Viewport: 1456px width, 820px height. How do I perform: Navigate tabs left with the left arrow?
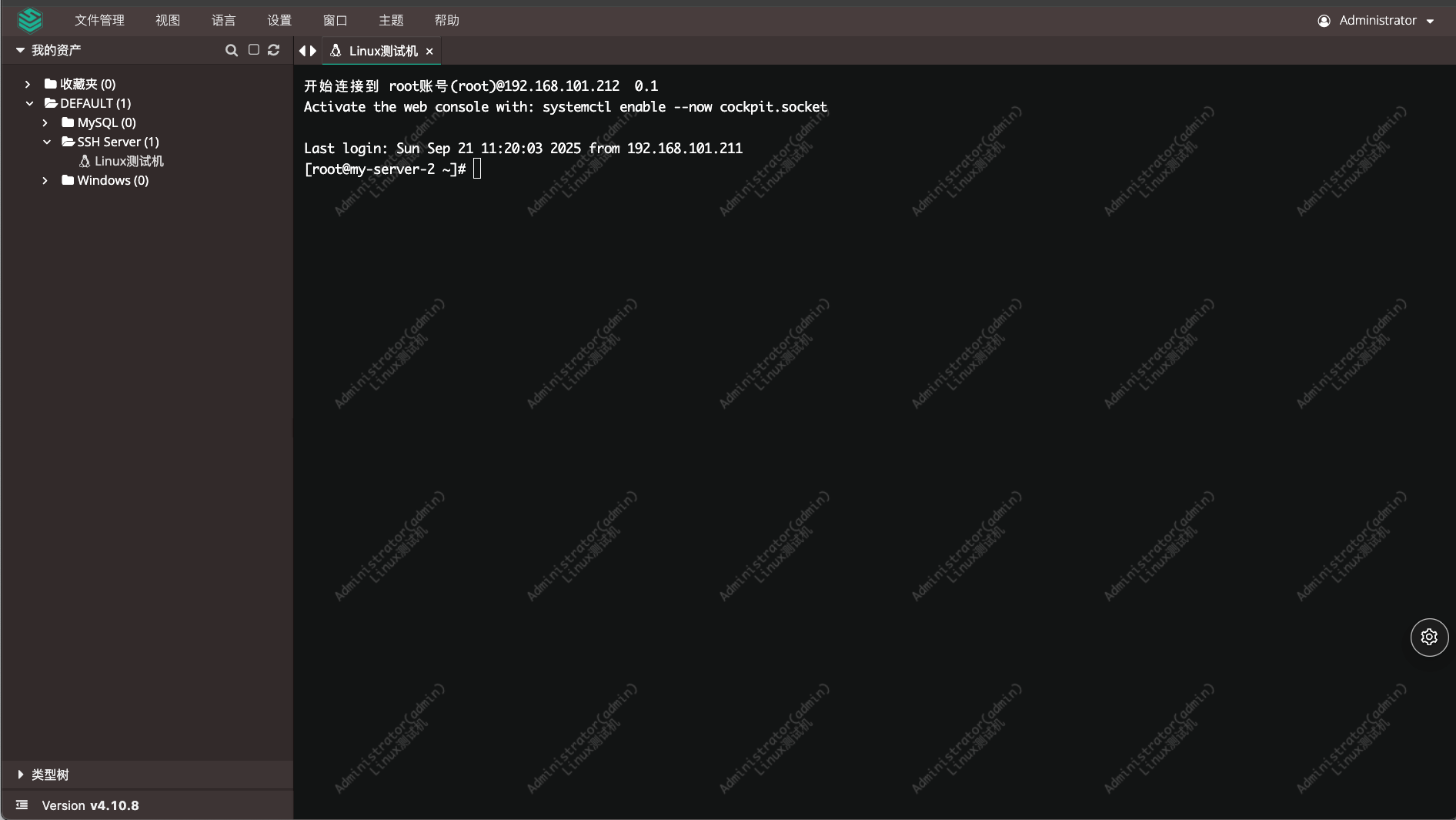302,50
